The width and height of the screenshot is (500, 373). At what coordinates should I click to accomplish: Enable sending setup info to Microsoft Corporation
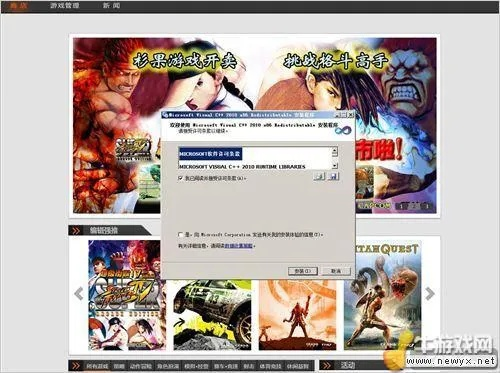point(181,235)
